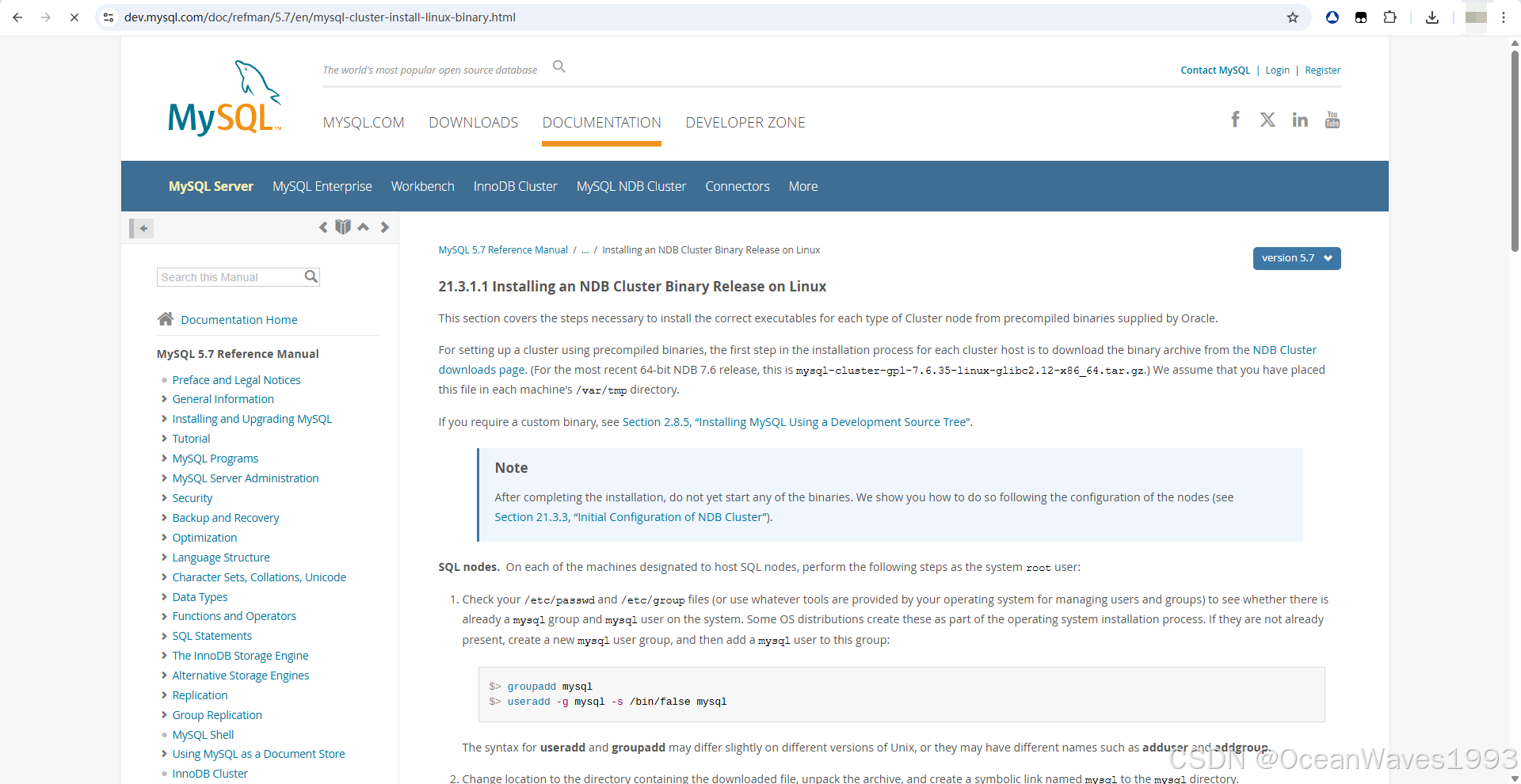1521x784 pixels.
Task: Click the Register link
Action: click(x=1323, y=70)
